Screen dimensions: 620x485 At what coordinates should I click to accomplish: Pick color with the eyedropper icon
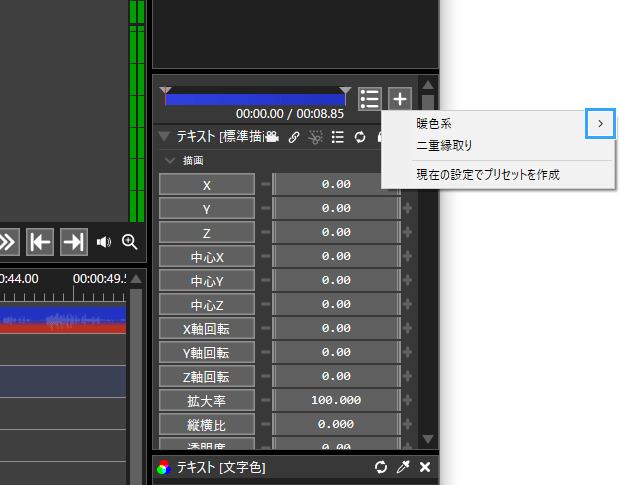403,467
